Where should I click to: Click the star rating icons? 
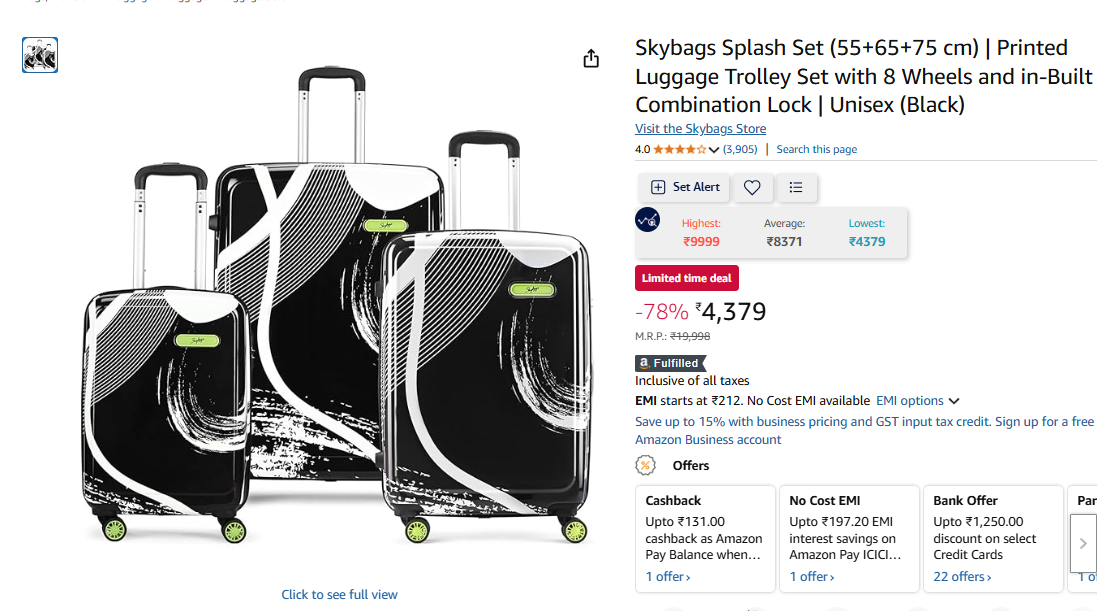(x=679, y=149)
